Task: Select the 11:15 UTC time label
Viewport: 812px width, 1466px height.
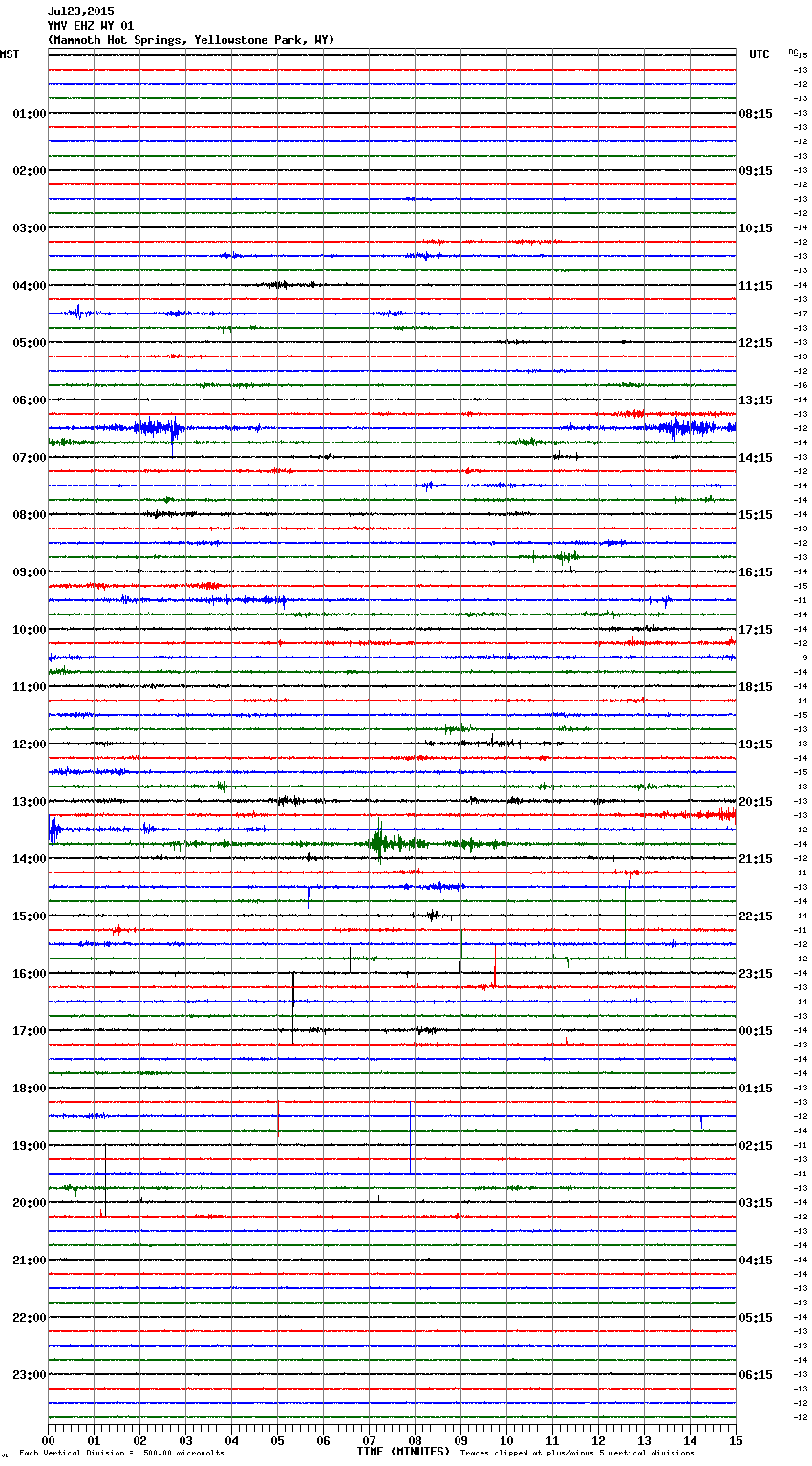Action: 756,286
